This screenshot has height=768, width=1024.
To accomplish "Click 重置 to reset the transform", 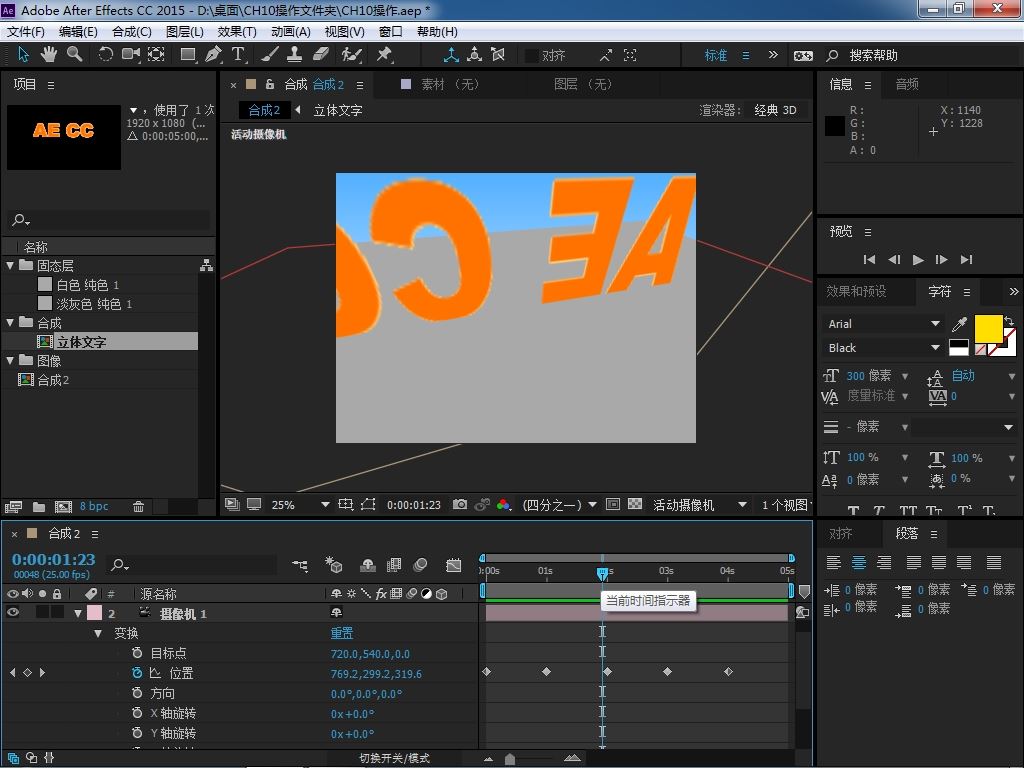I will tap(342, 633).
